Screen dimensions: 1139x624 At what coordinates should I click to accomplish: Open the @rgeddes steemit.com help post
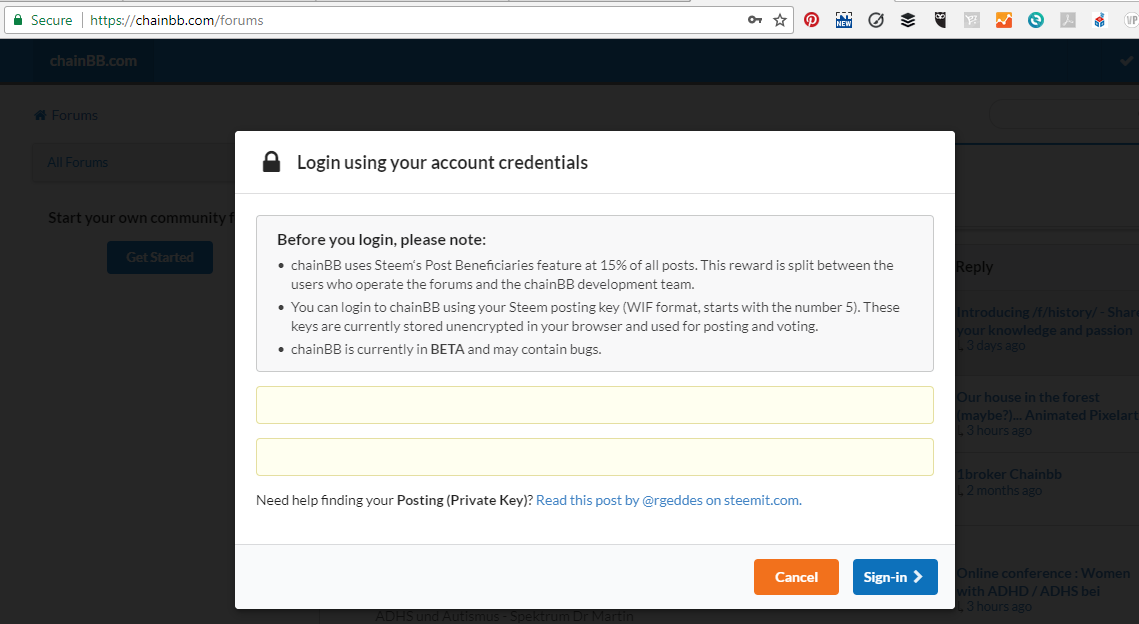pyautogui.click(x=668, y=500)
